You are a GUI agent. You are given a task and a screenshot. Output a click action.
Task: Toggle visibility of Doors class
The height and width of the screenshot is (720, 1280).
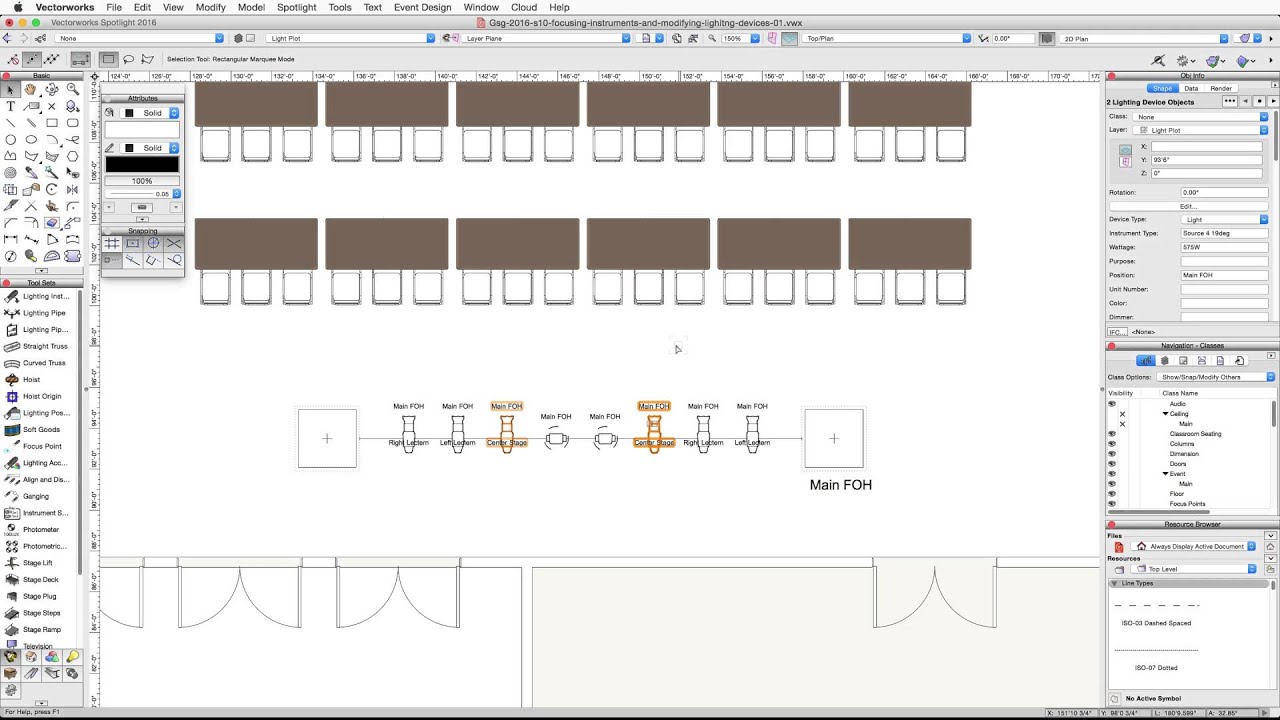[1112, 464]
